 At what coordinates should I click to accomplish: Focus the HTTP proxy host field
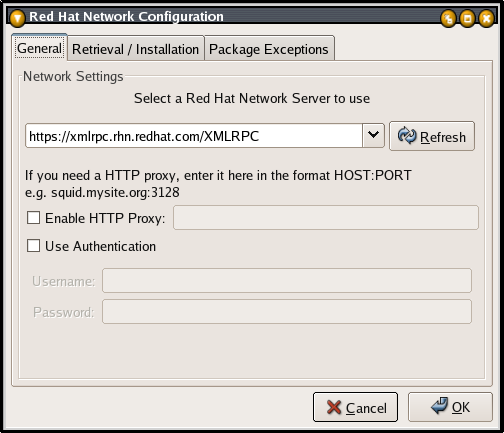(326, 218)
